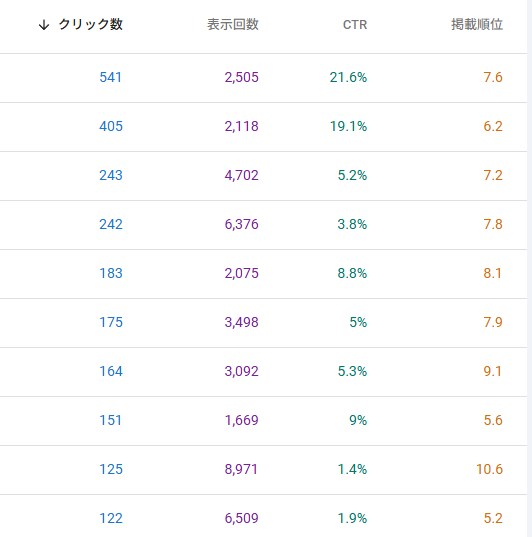Sort by the クリック数 column header
Screen dimensions: 532x537
pos(90,25)
